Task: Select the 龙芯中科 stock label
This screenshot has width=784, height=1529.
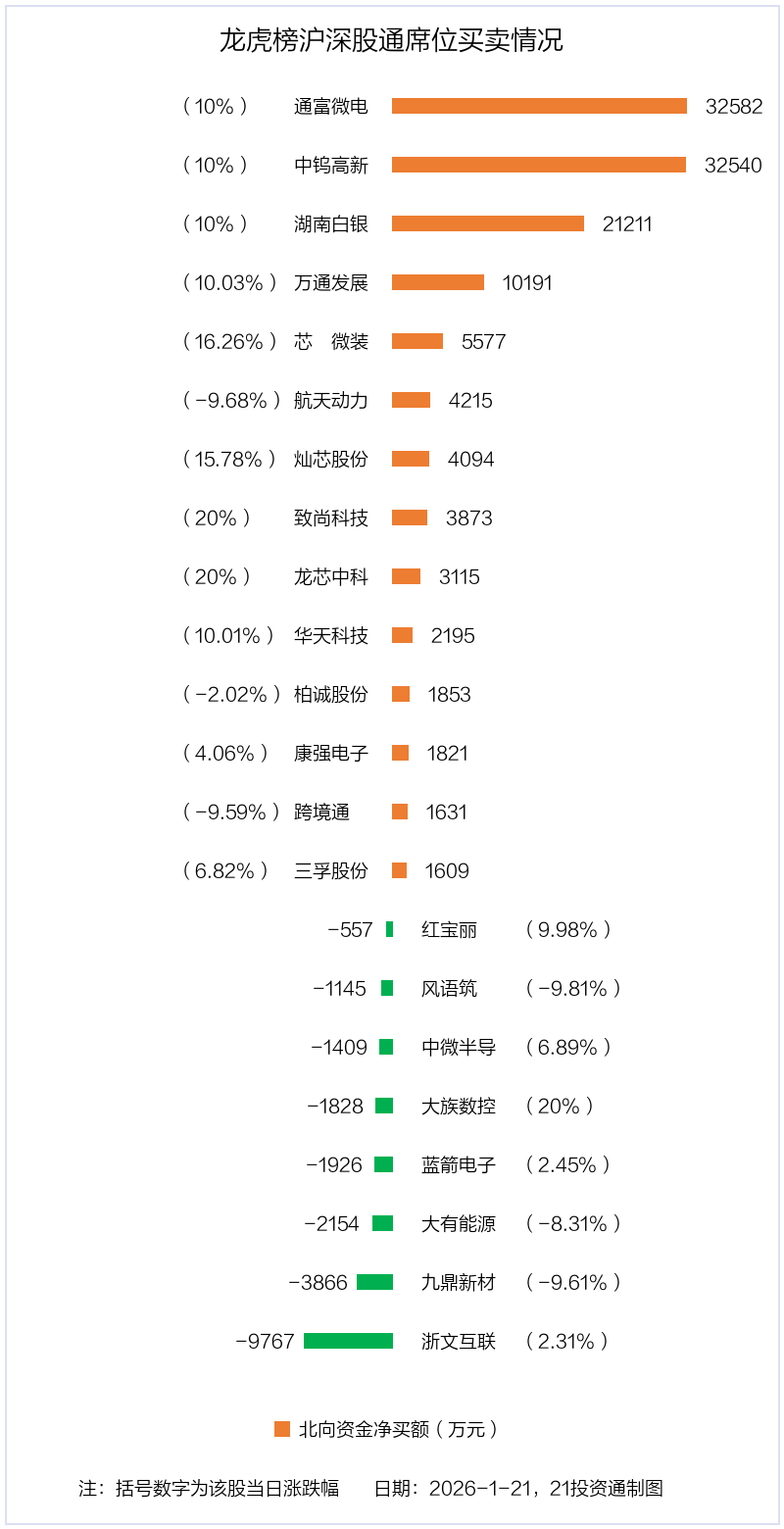Action: tap(331, 576)
